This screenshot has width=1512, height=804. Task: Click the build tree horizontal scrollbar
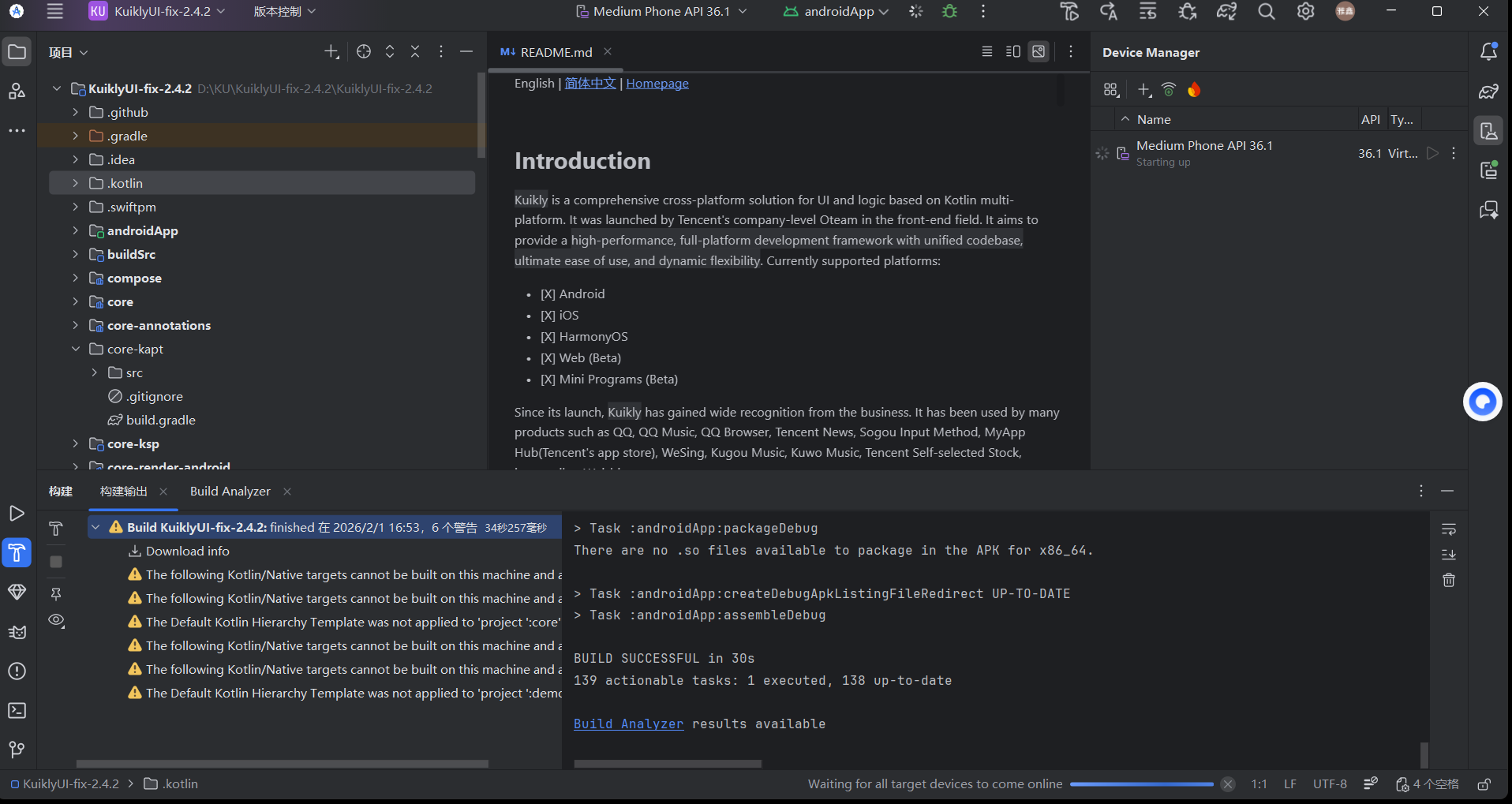click(283, 764)
